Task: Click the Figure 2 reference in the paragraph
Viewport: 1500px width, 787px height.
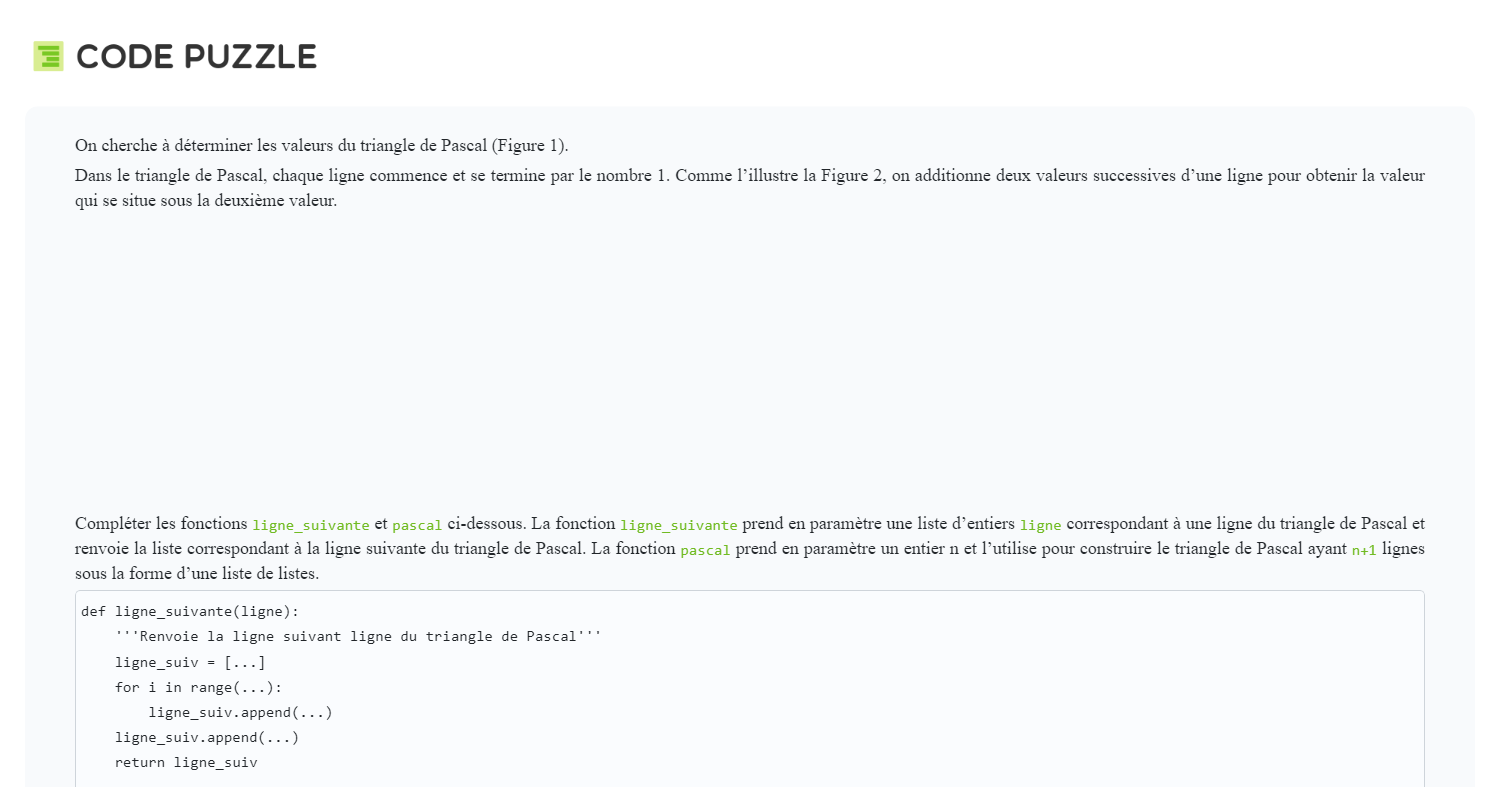Action: [x=844, y=176]
